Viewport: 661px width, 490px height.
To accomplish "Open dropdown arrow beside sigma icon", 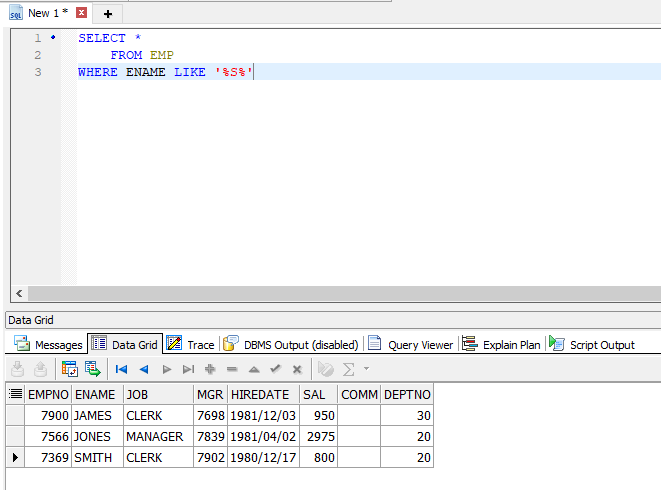I will (x=366, y=369).
